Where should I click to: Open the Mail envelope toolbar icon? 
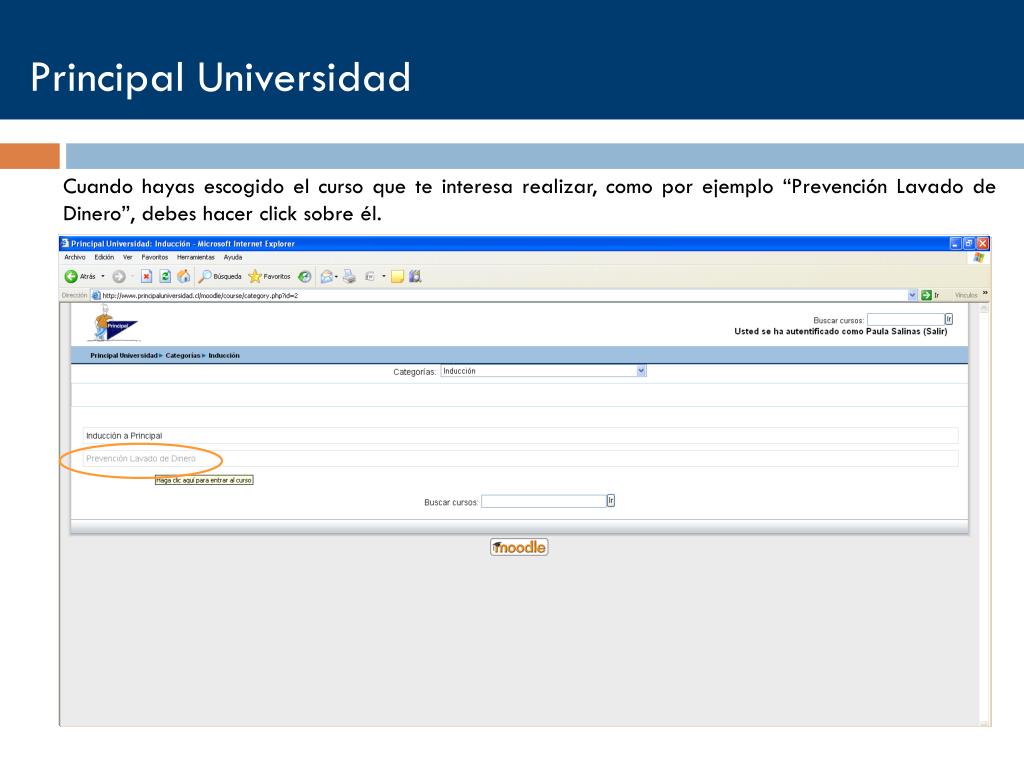pos(327,276)
